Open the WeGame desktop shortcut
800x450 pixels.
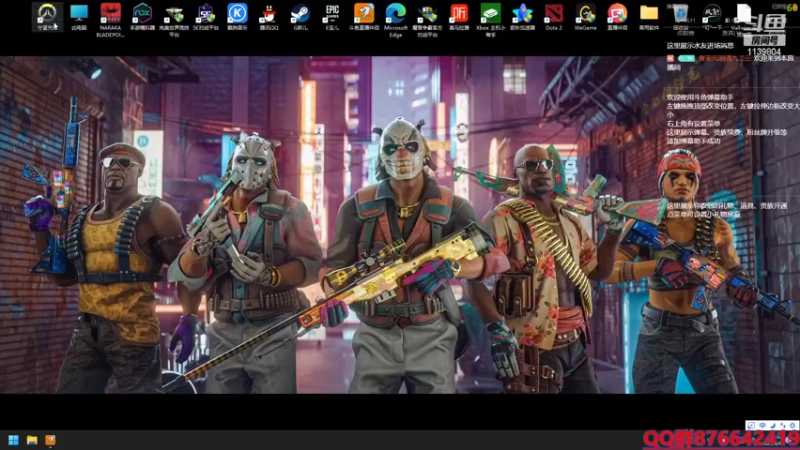[x=585, y=16]
